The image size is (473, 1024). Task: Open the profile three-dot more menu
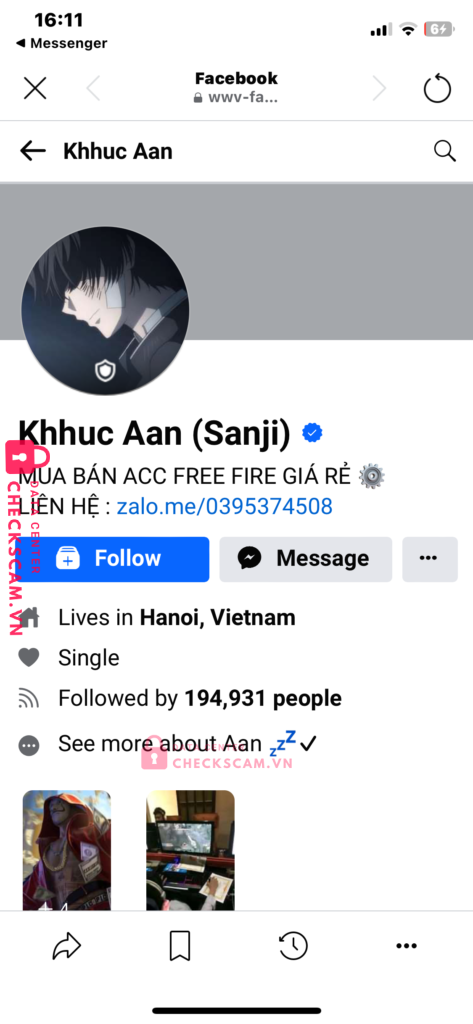(x=429, y=559)
